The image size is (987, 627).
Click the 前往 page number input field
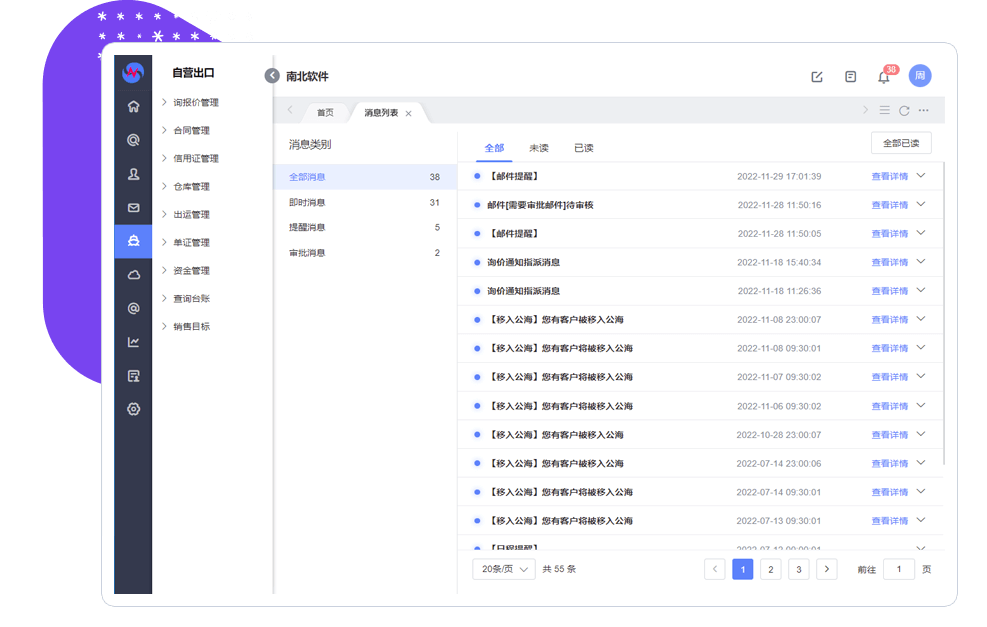(898, 569)
